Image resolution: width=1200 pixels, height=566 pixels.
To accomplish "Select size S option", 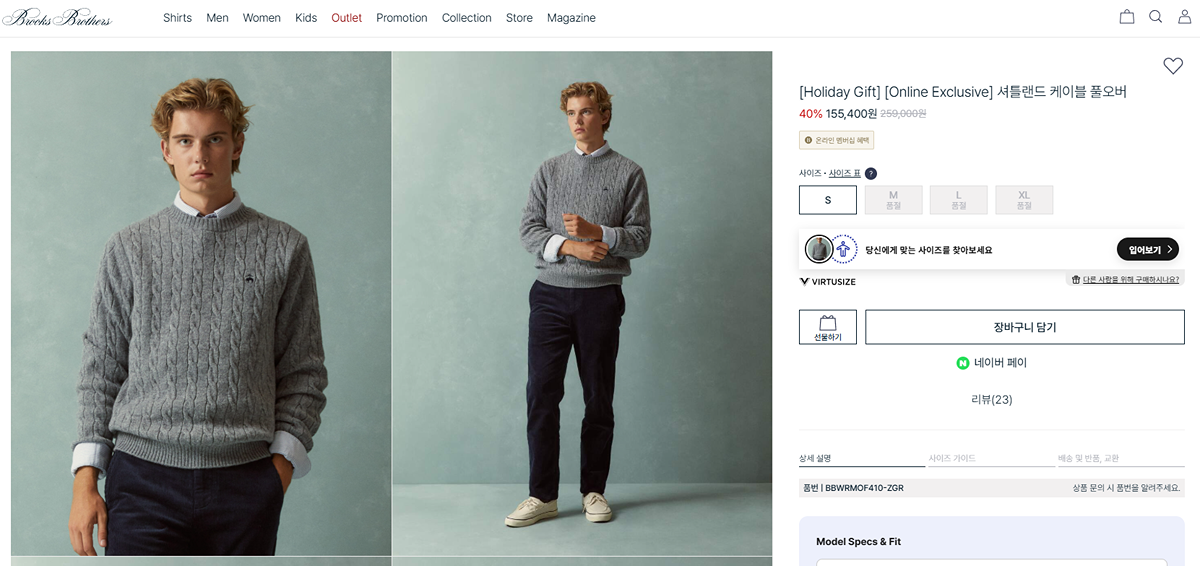I will pos(828,200).
